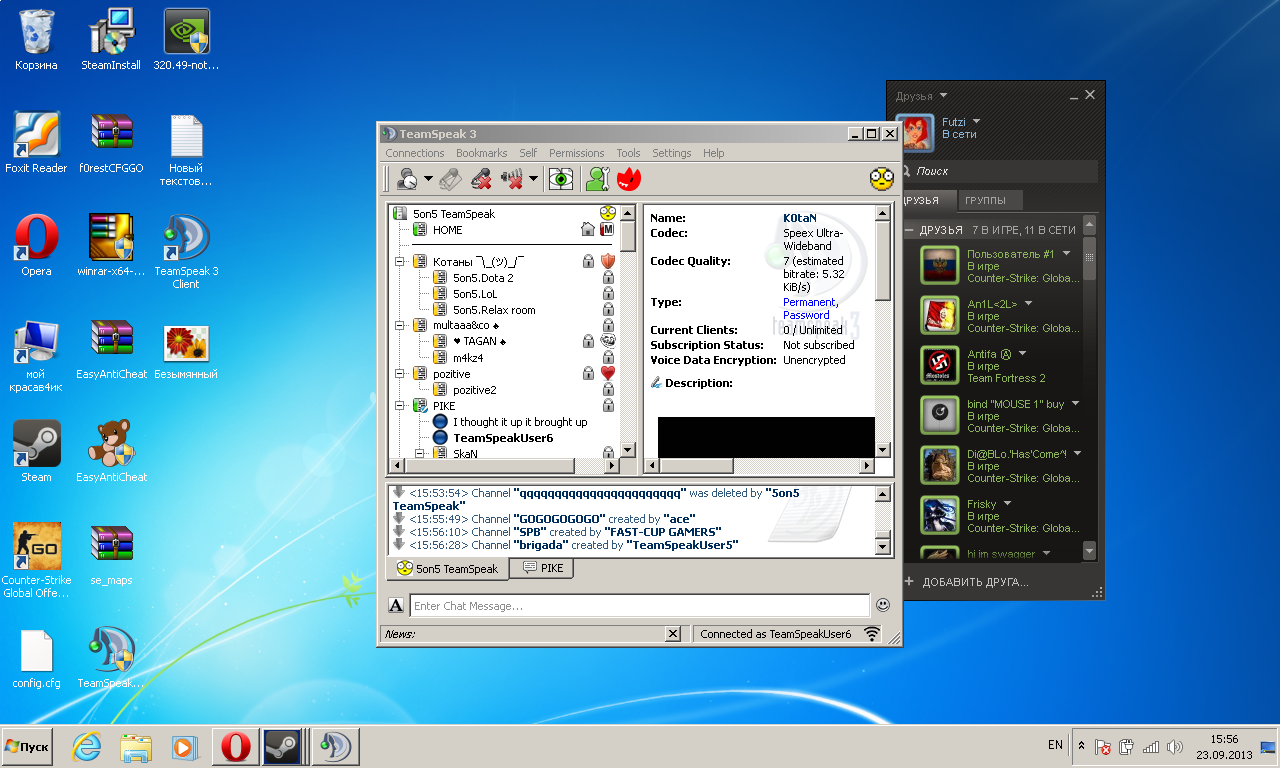Click the shield icon on Котаны row

[607, 262]
